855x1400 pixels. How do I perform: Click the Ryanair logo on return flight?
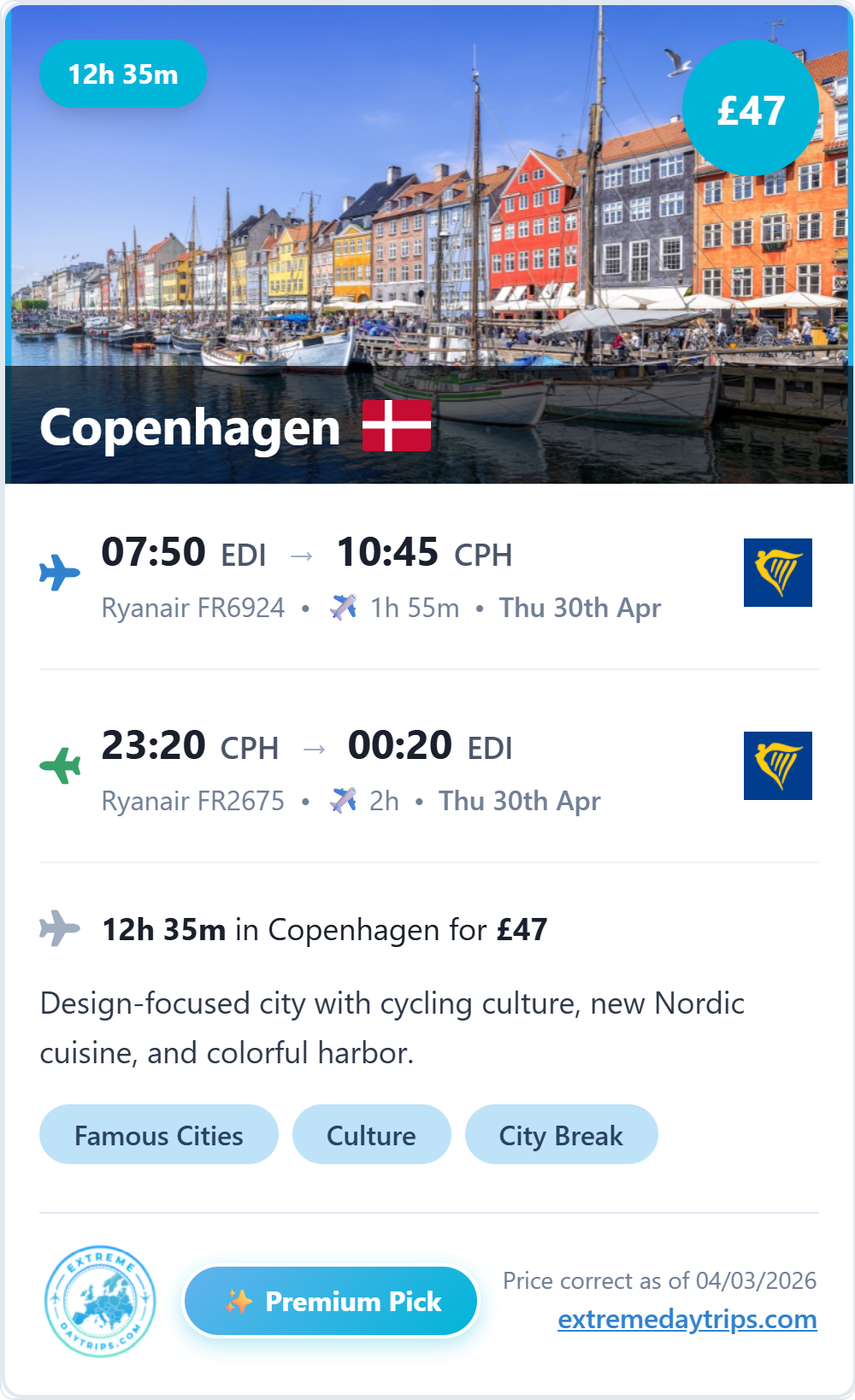point(777,766)
